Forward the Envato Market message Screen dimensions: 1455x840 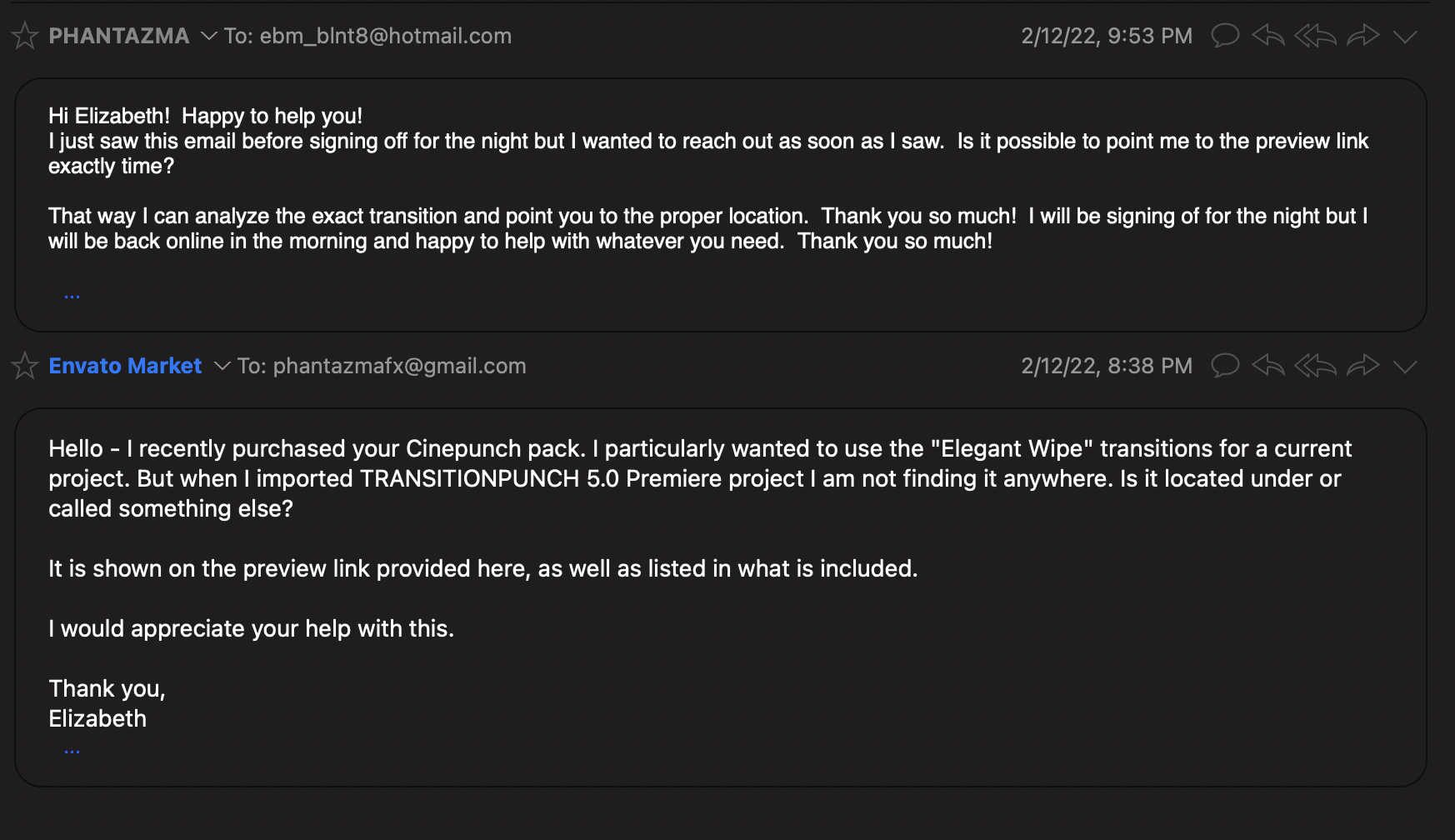coord(1363,366)
